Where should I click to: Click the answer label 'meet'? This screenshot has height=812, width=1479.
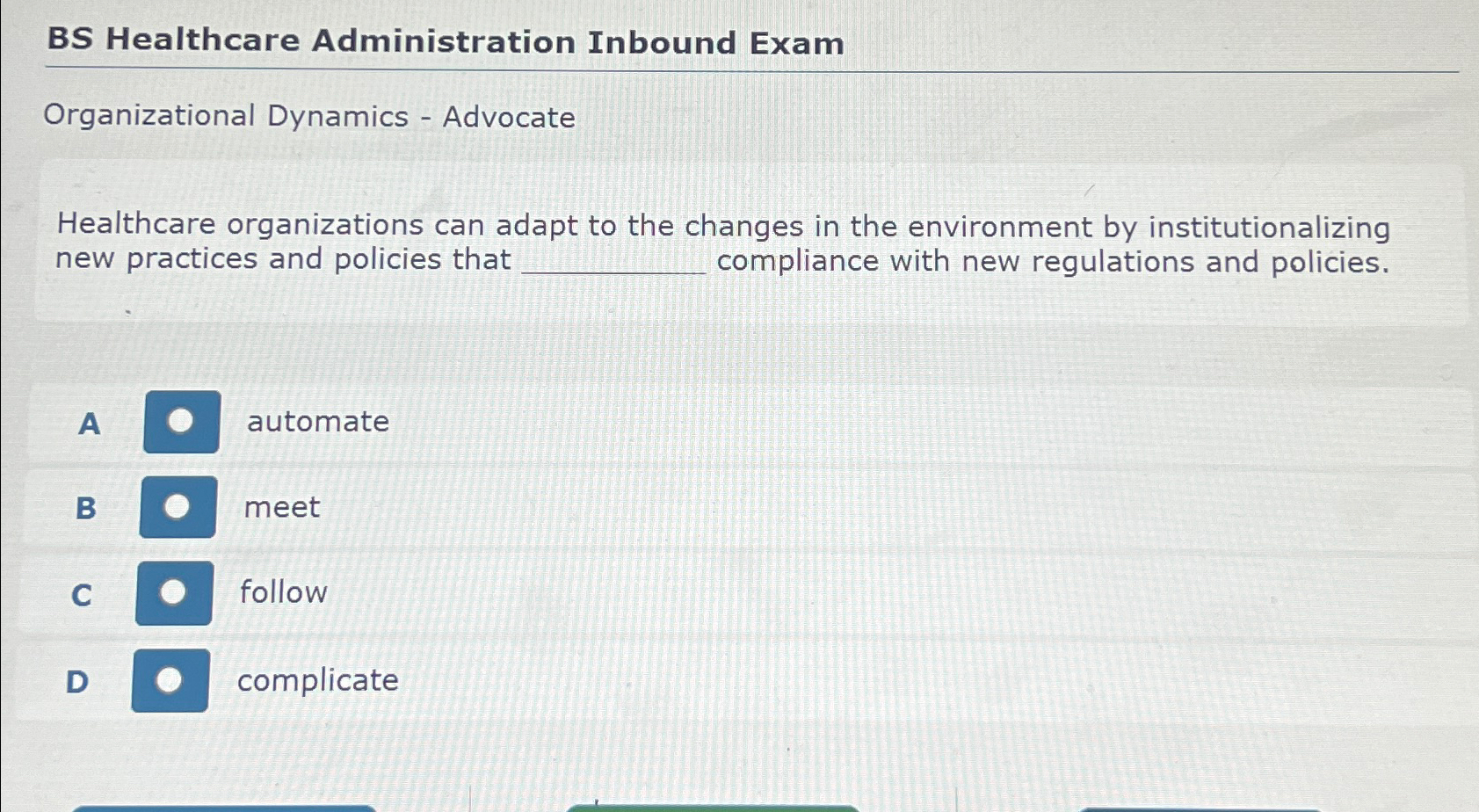click(x=281, y=508)
